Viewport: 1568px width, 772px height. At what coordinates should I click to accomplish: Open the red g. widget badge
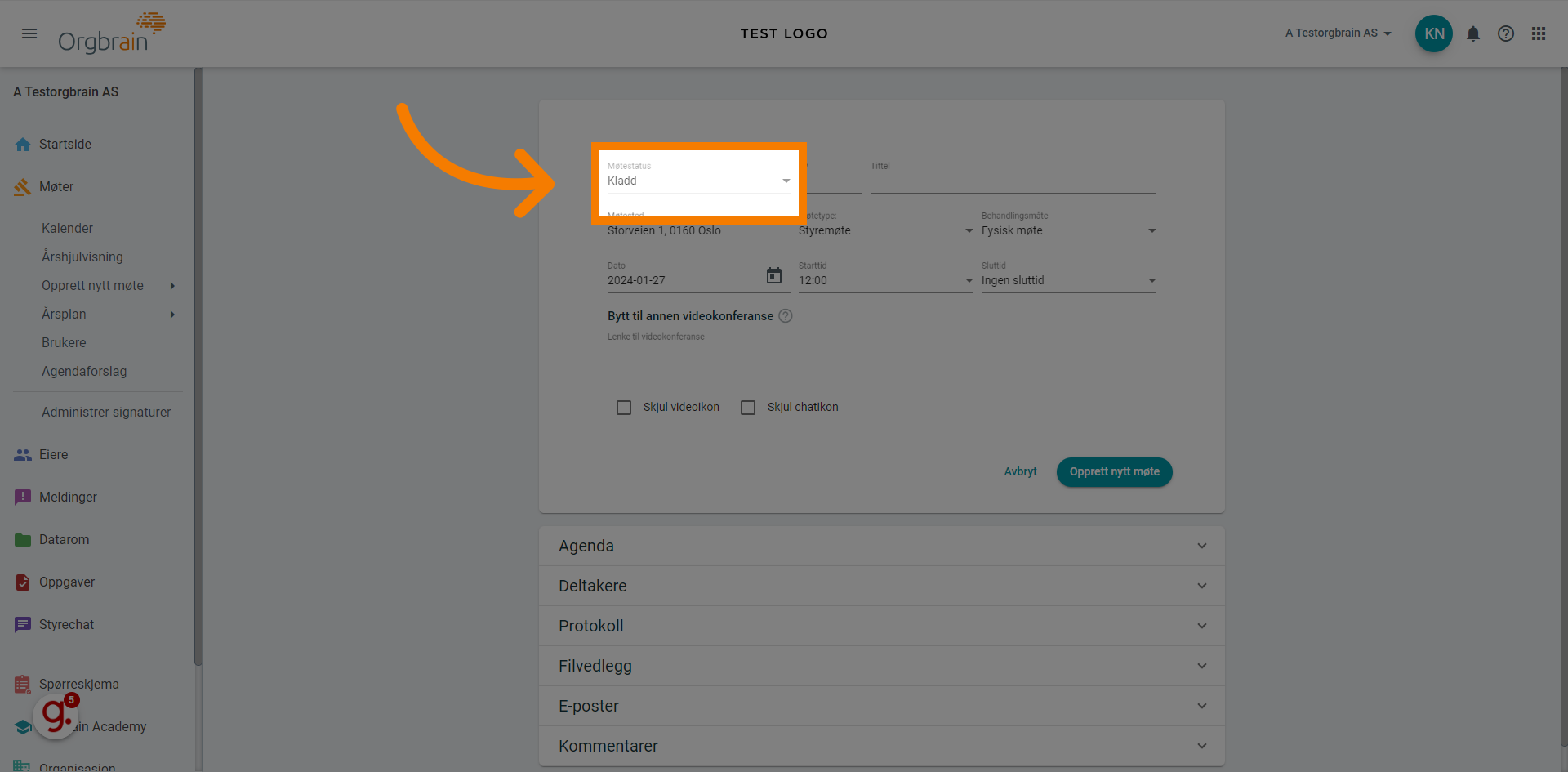coord(56,716)
